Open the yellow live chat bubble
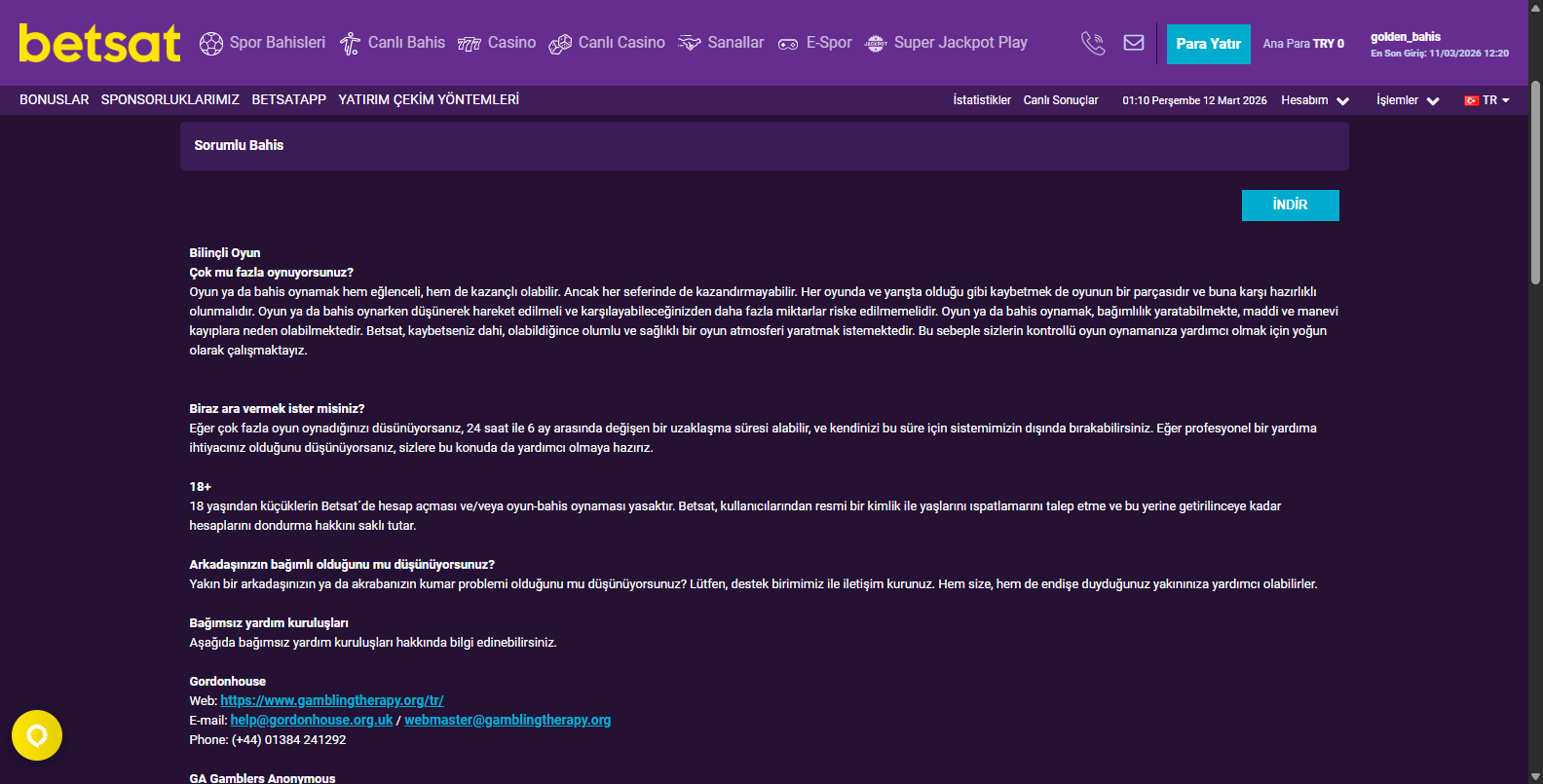Screen dimensions: 1543x784 pyautogui.click(x=37, y=735)
